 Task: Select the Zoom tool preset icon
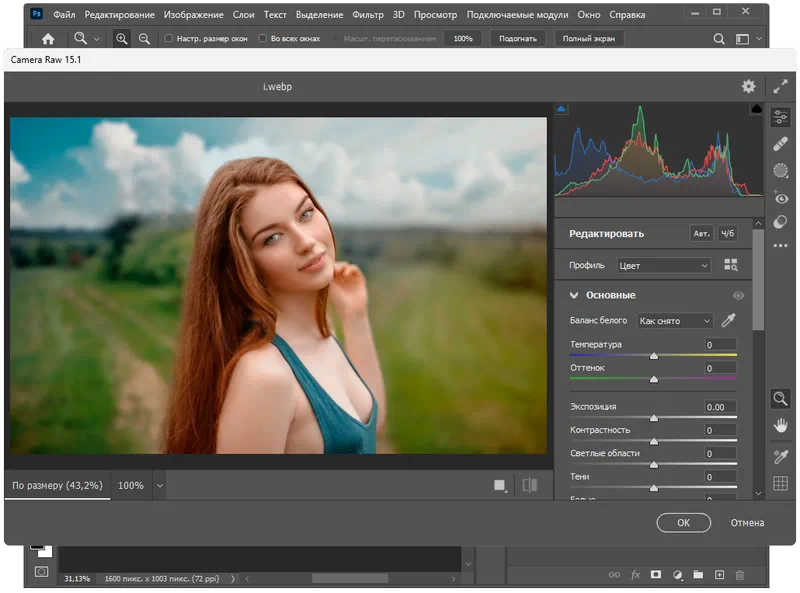pyautogui.click(x=80, y=38)
